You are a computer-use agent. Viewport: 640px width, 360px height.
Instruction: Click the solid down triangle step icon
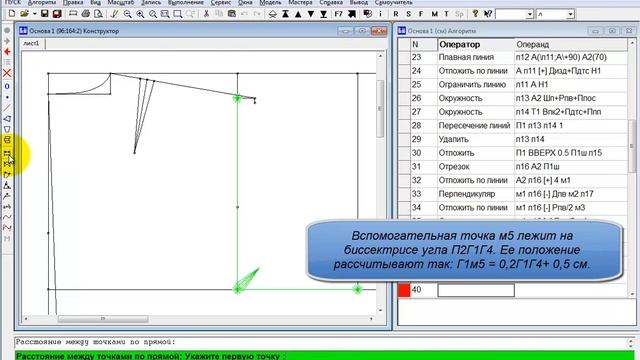(311, 14)
